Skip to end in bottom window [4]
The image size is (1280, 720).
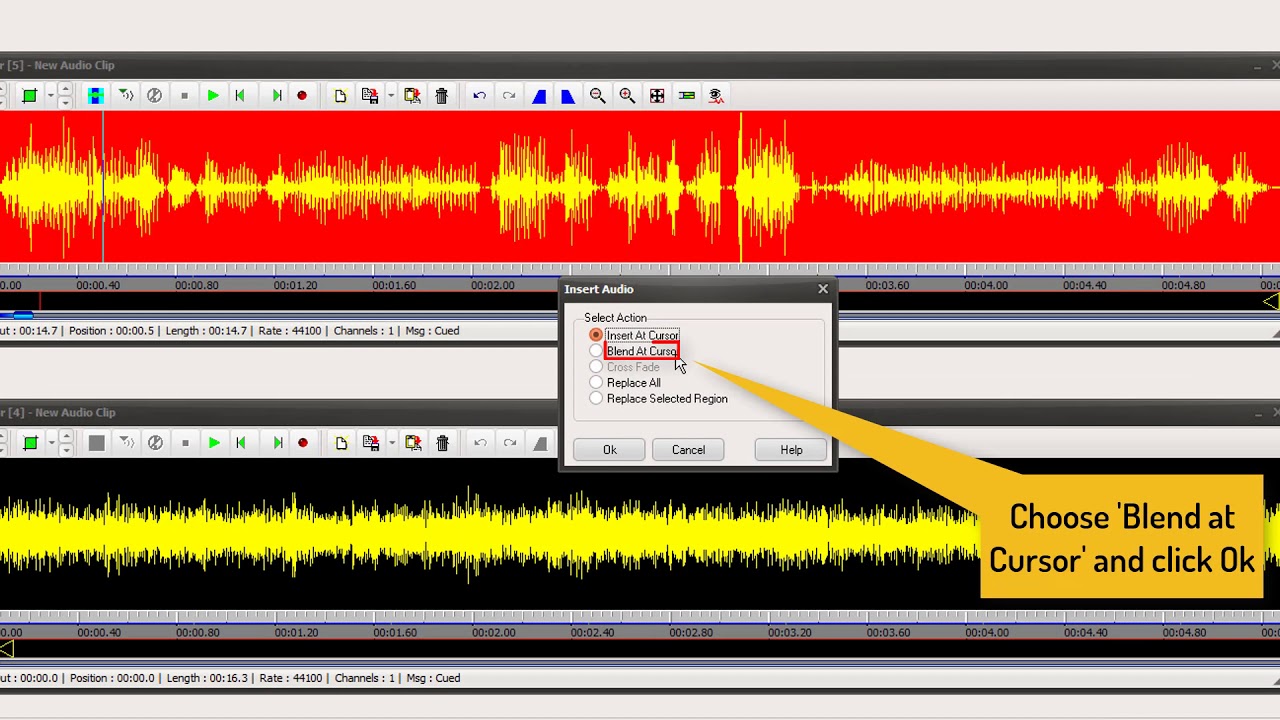(277, 443)
